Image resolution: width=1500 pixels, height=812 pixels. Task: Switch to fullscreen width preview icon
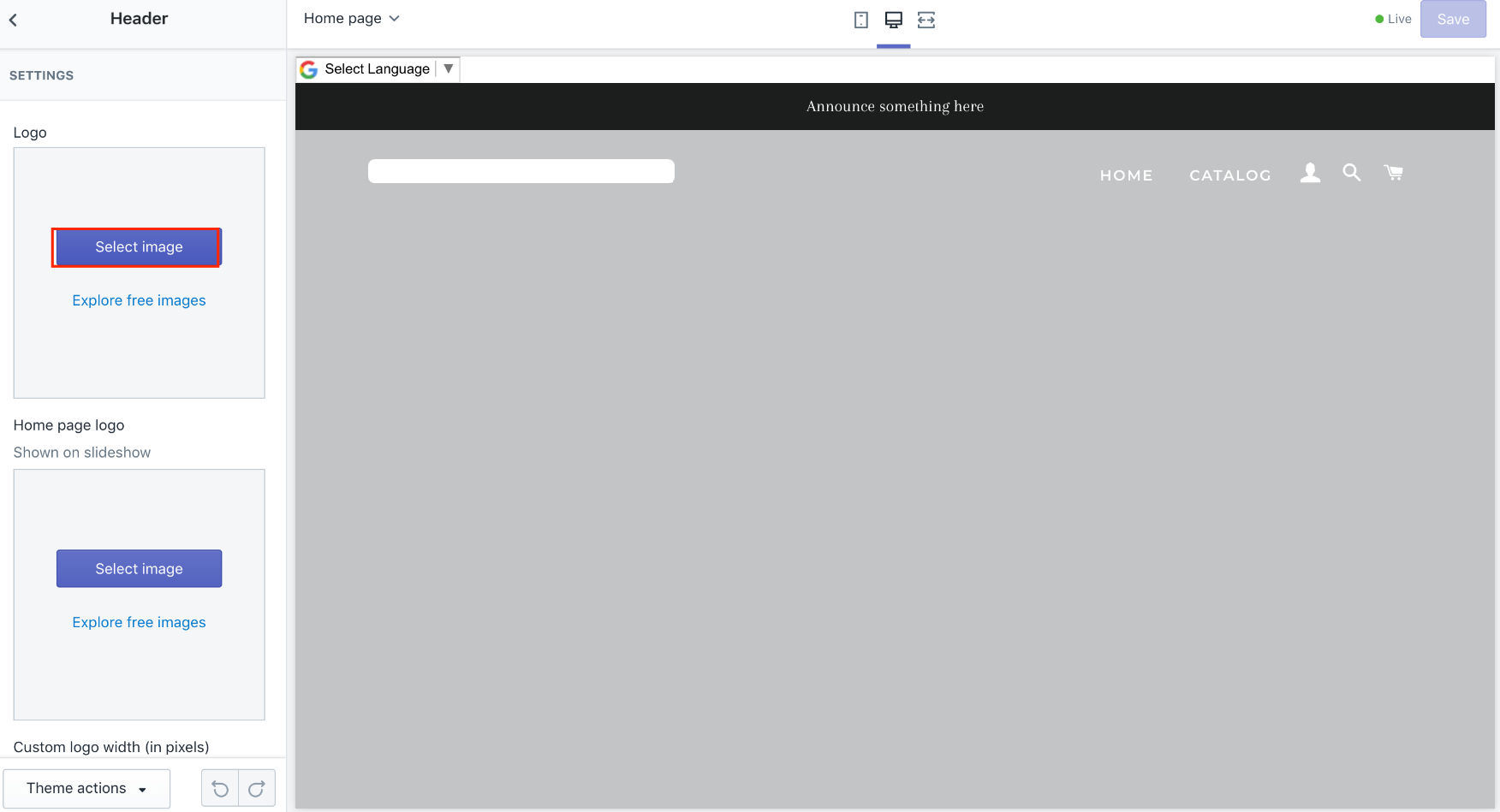pos(926,20)
